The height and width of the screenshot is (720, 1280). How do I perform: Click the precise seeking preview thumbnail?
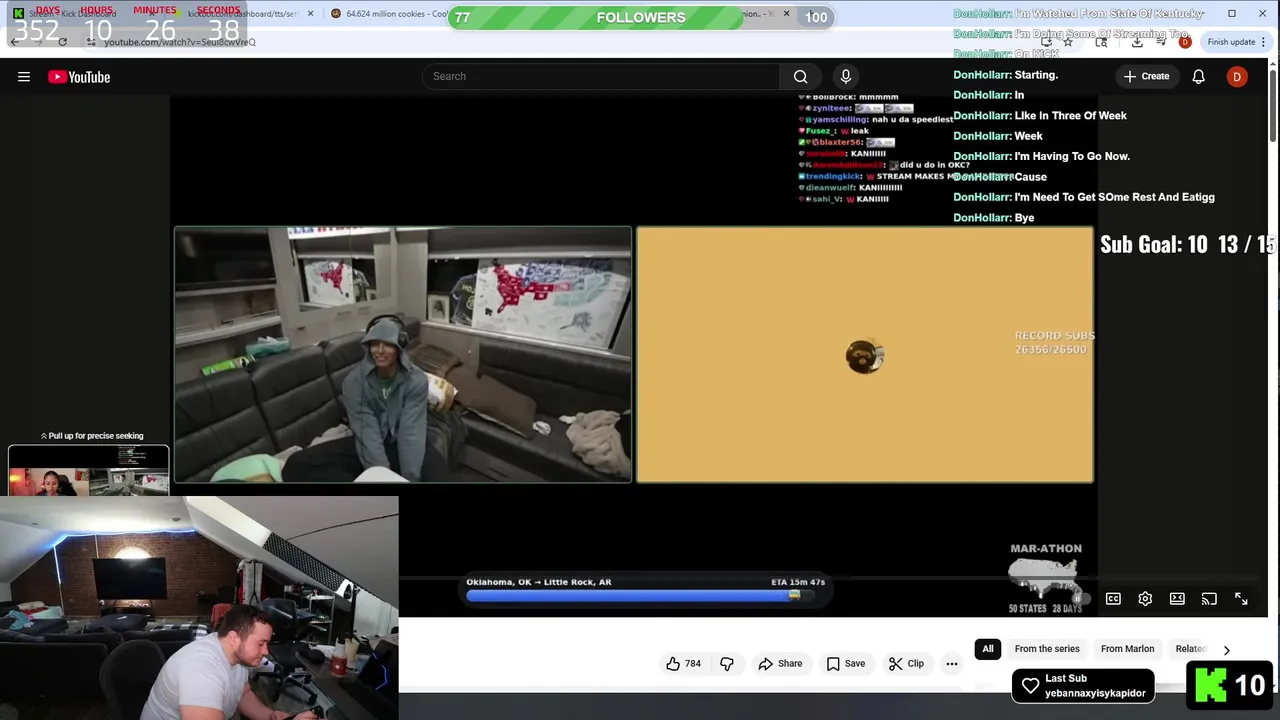[x=89, y=471]
